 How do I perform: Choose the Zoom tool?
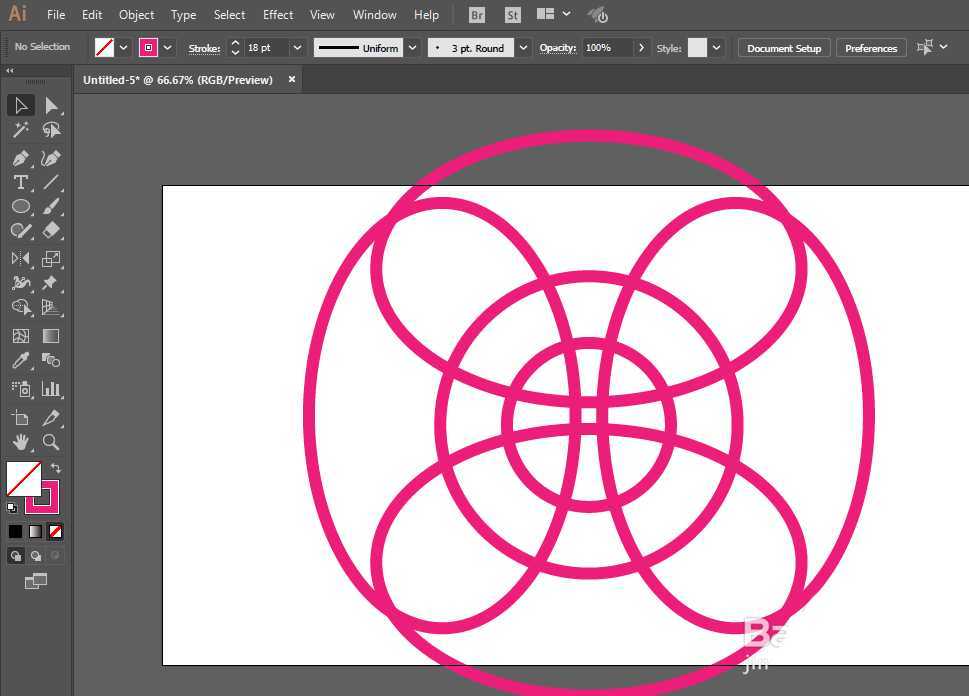[51, 442]
